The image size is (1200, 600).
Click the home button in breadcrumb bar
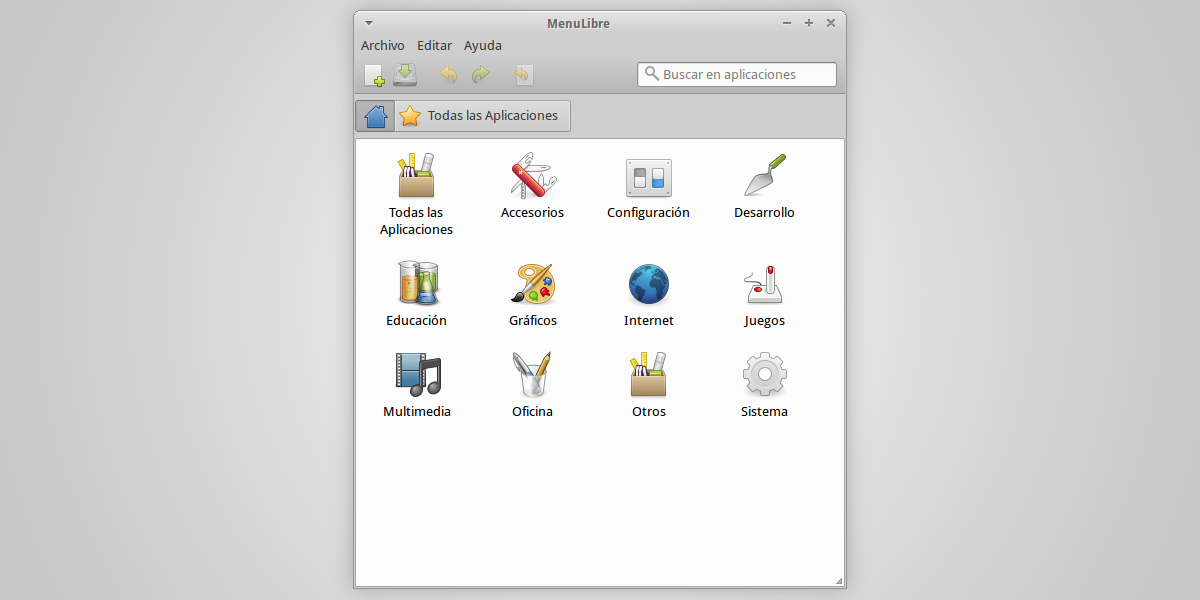coord(376,116)
